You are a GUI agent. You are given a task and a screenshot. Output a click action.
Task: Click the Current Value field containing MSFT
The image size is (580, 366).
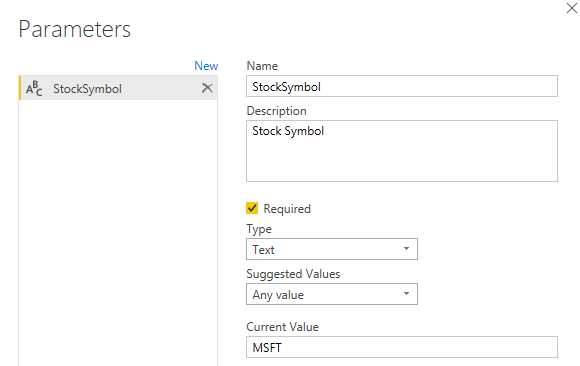pyautogui.click(x=402, y=347)
